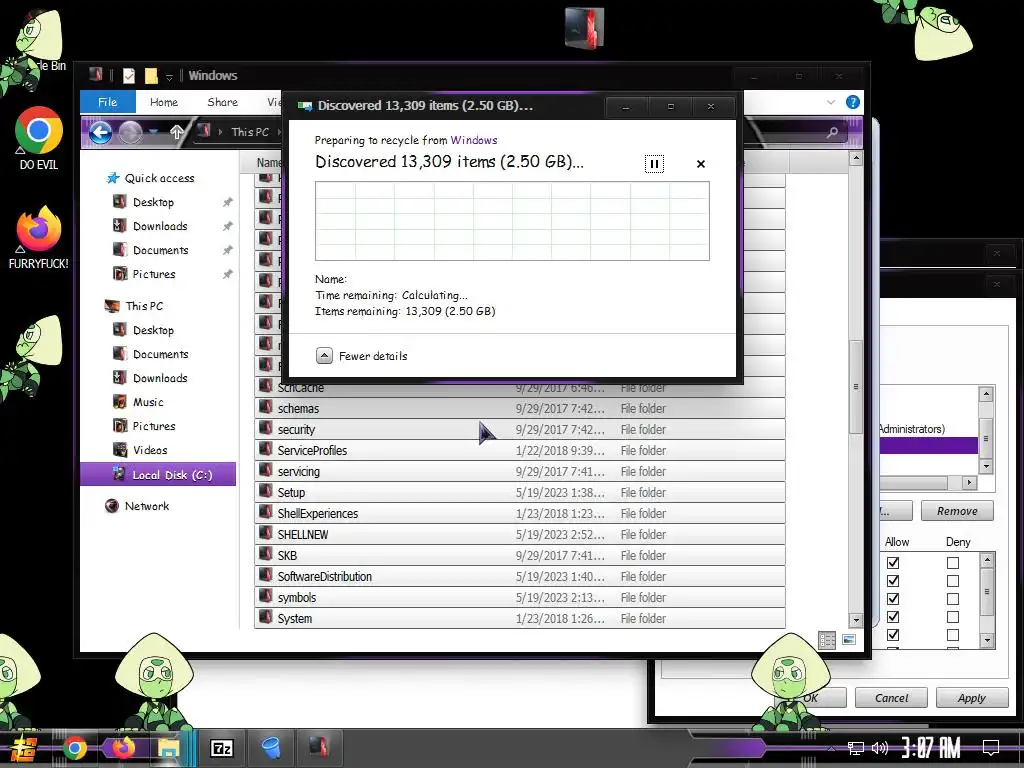Open recent locations dropdown arrow
The image size is (1024, 768).
click(153, 133)
